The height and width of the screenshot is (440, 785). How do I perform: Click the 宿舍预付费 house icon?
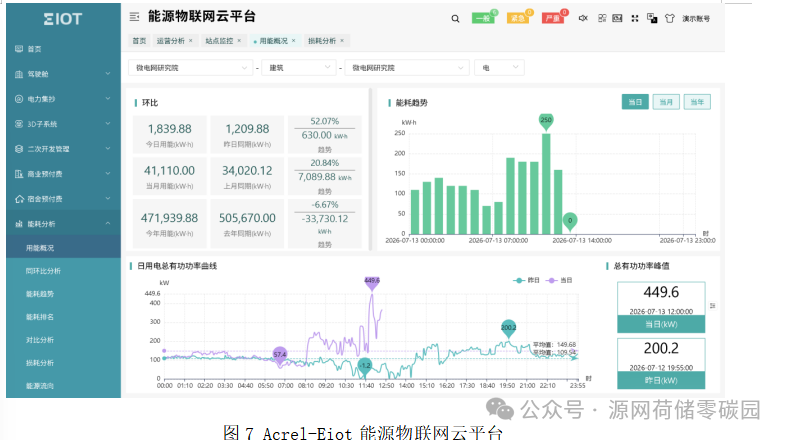coord(19,199)
